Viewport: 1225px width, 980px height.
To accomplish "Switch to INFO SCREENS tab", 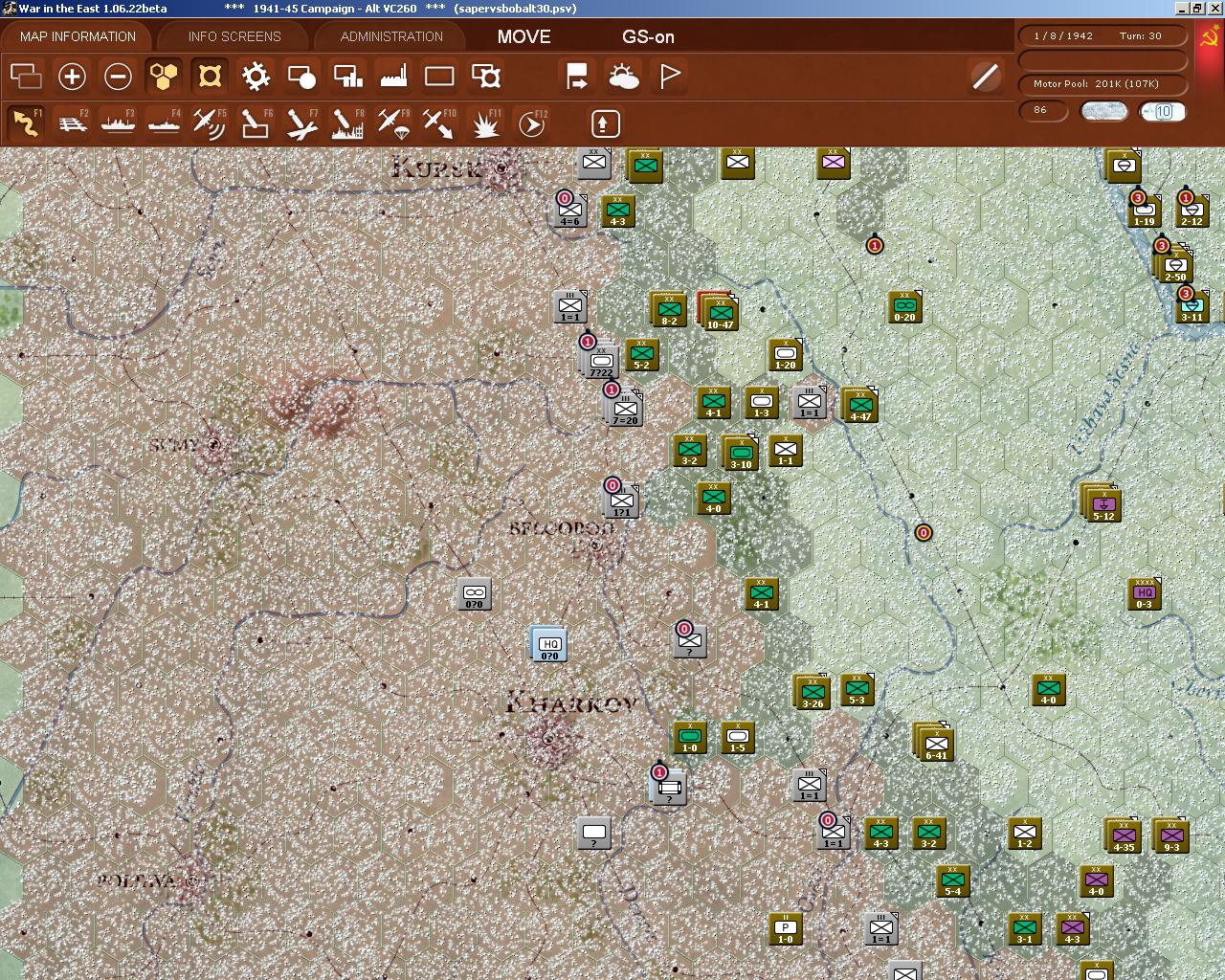I will tap(234, 36).
